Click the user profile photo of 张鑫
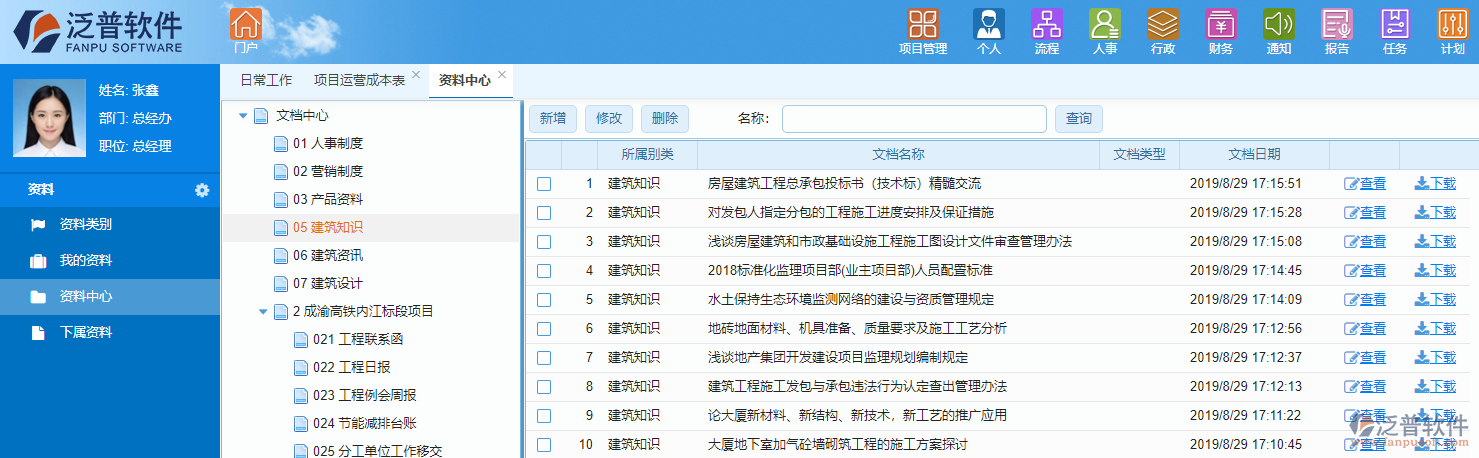1479x458 pixels. pyautogui.click(x=49, y=119)
